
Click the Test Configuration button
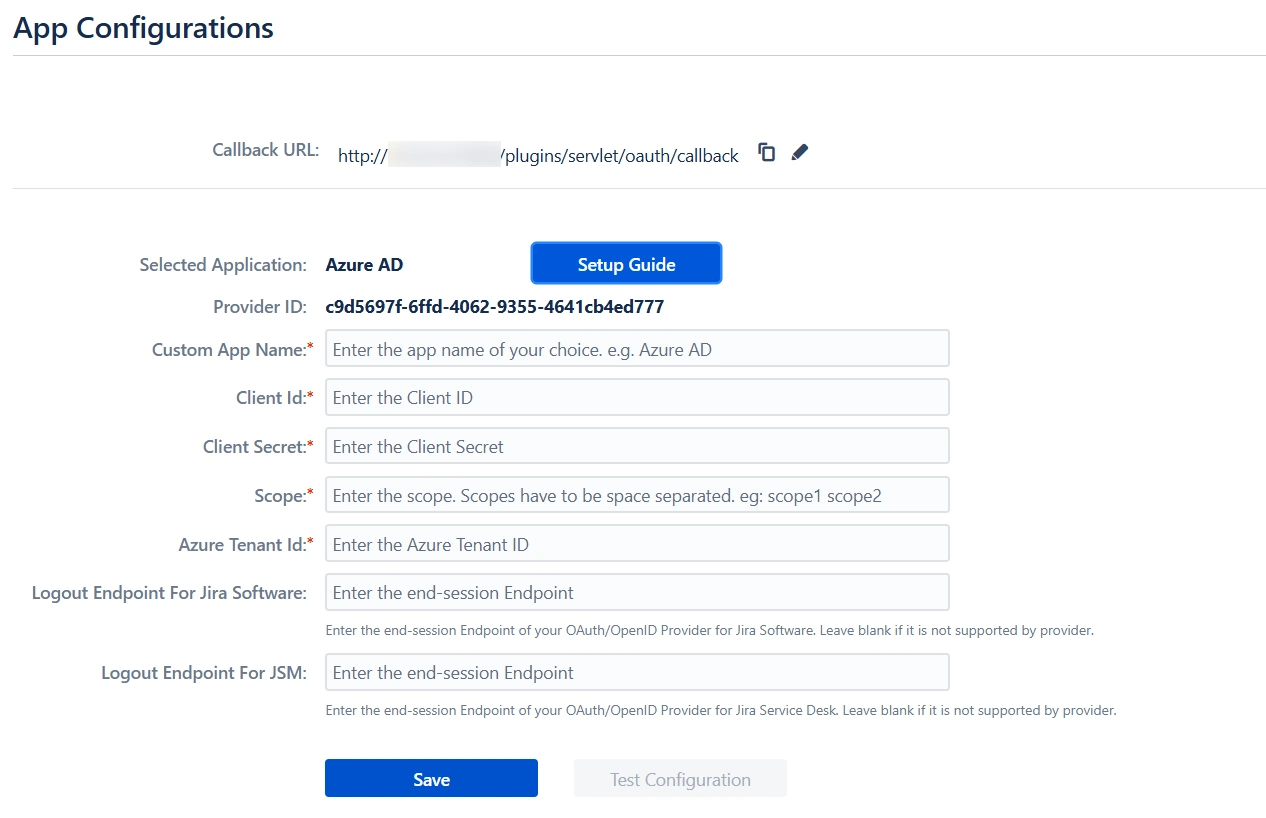tap(680, 779)
